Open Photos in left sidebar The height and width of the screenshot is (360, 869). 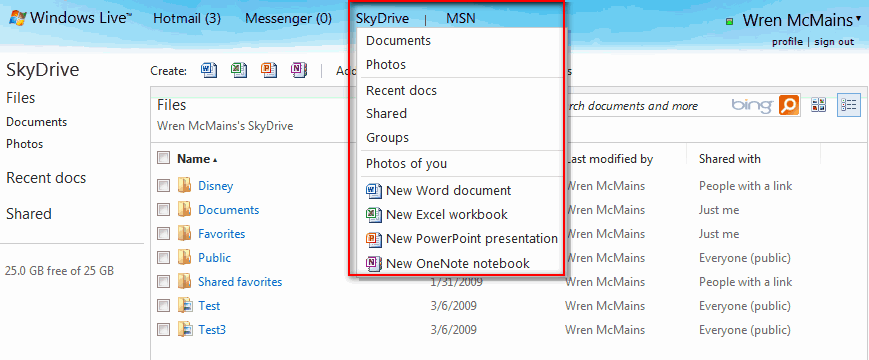24,144
